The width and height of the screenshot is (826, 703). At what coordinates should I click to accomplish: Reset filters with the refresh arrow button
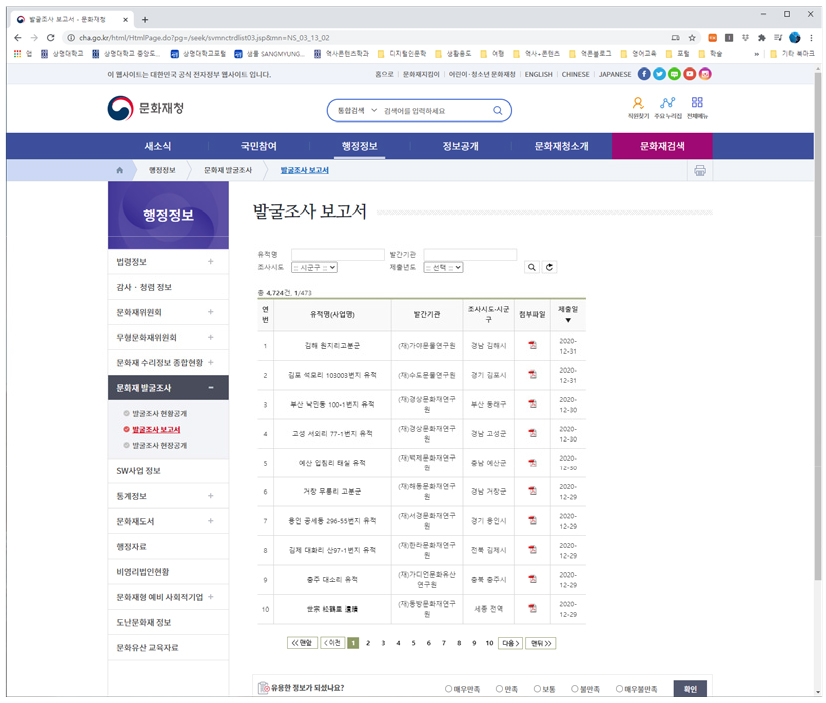[549, 267]
